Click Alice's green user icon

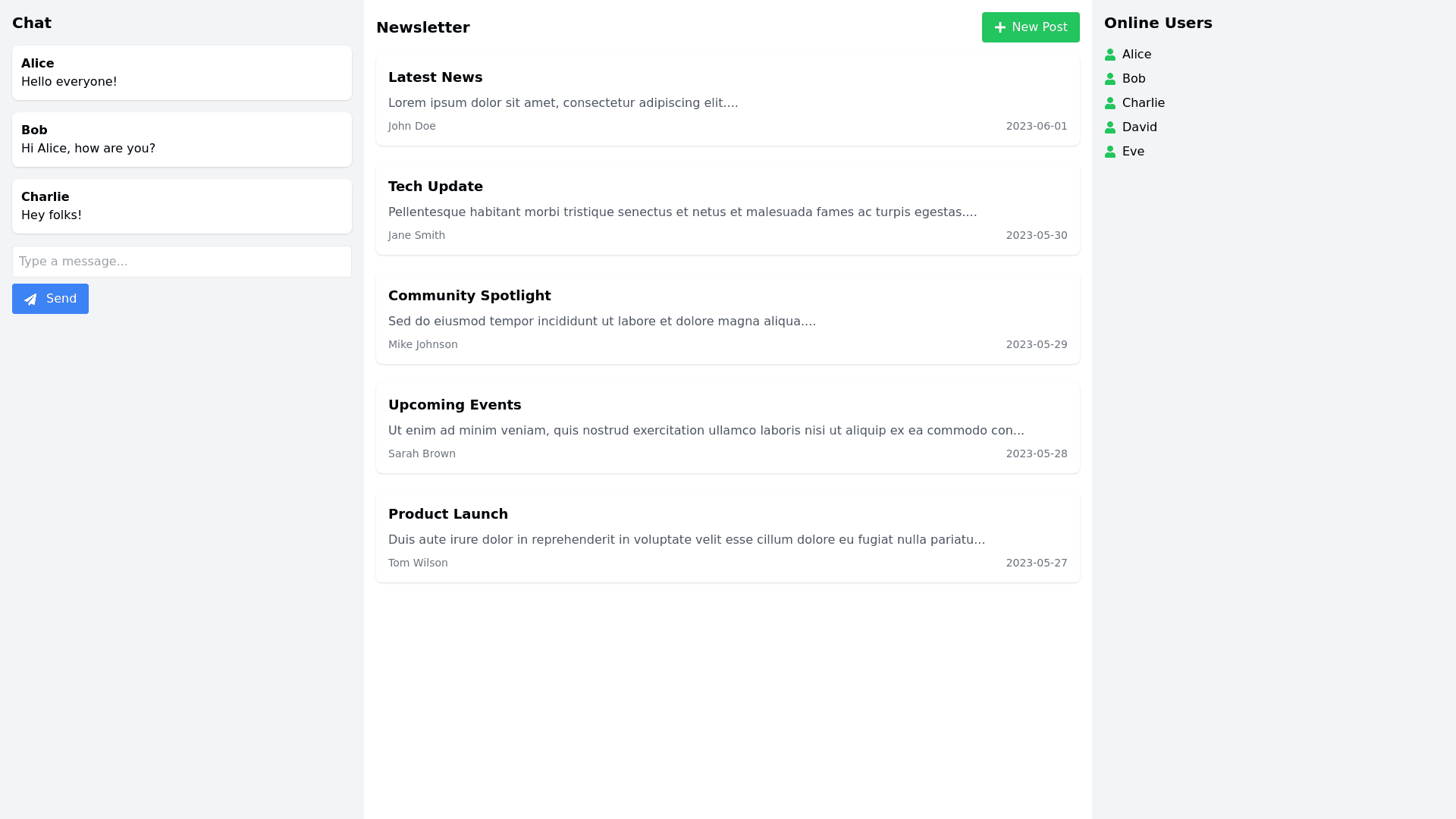coord(1110,55)
